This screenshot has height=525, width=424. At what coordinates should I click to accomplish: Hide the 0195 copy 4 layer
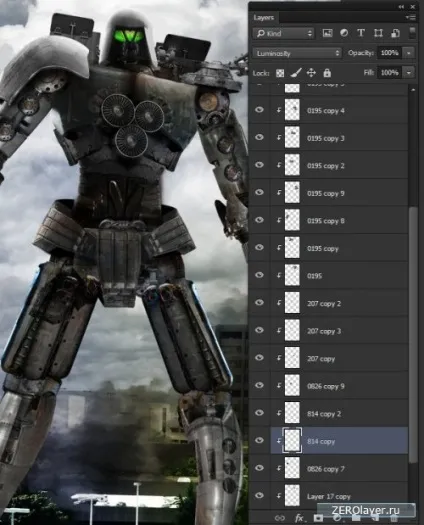tap(259, 110)
